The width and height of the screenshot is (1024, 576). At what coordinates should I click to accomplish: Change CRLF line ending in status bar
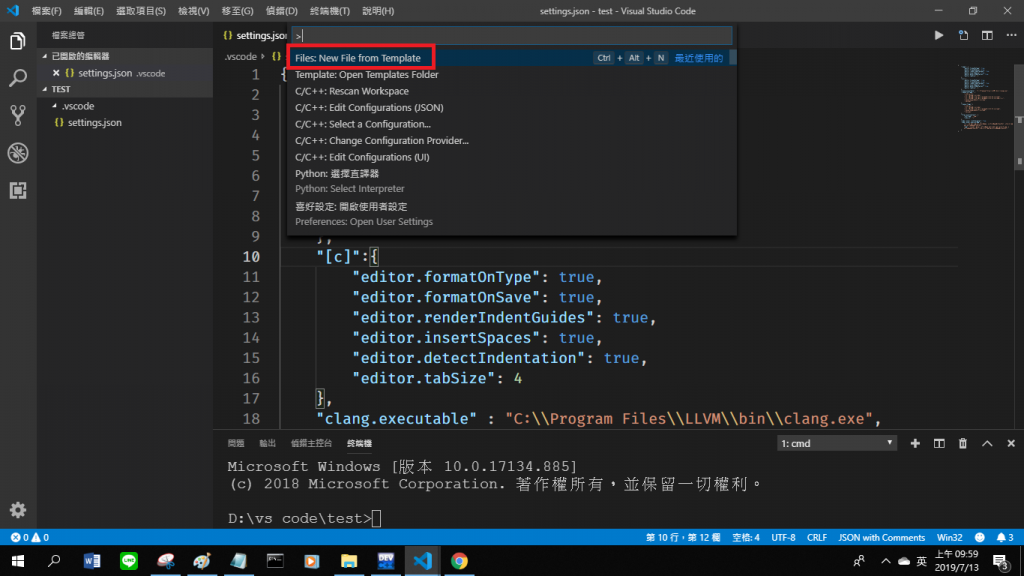click(x=816, y=537)
